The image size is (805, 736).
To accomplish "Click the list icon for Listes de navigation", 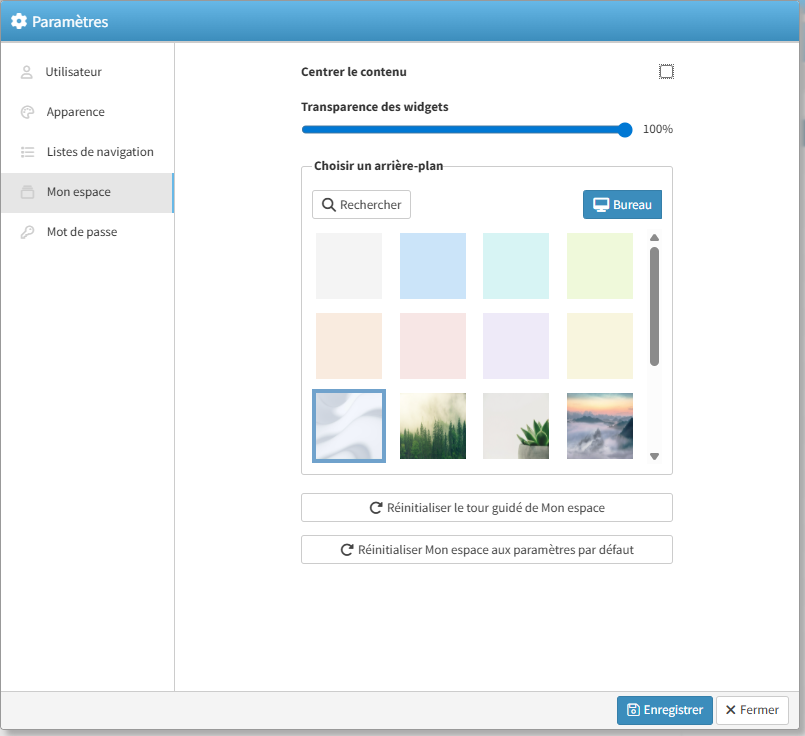I will pos(27,152).
